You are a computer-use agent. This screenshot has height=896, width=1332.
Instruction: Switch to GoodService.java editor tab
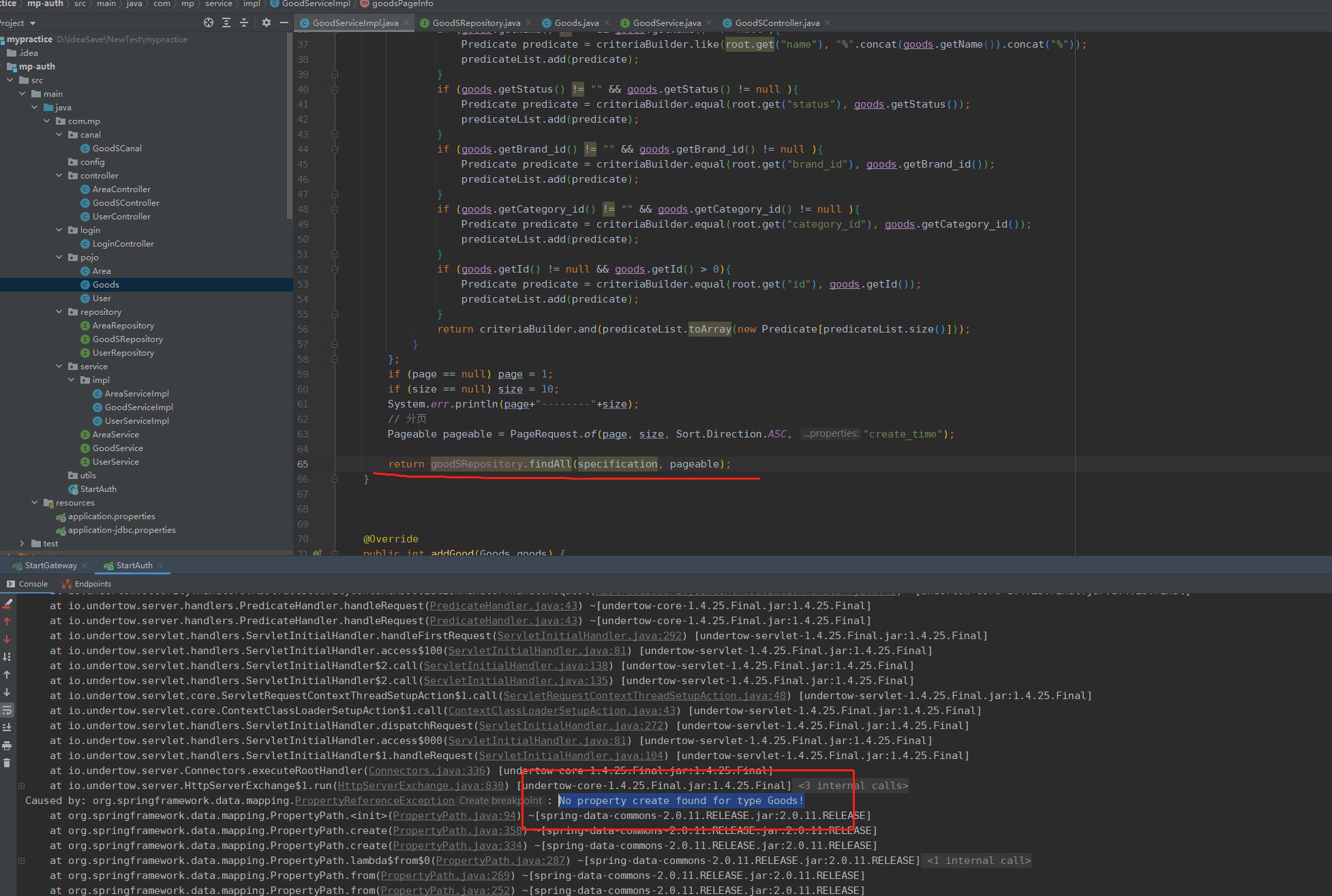click(x=667, y=23)
